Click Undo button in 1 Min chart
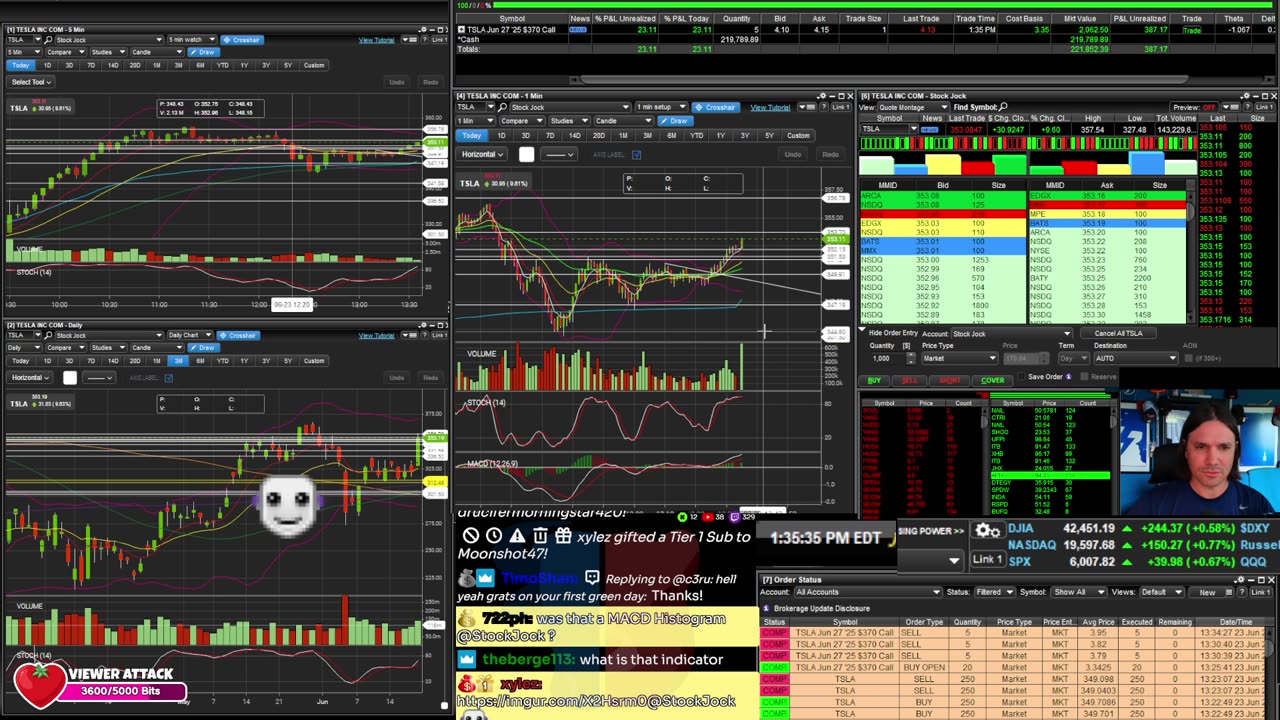Image resolution: width=1280 pixels, height=720 pixels. click(x=792, y=154)
